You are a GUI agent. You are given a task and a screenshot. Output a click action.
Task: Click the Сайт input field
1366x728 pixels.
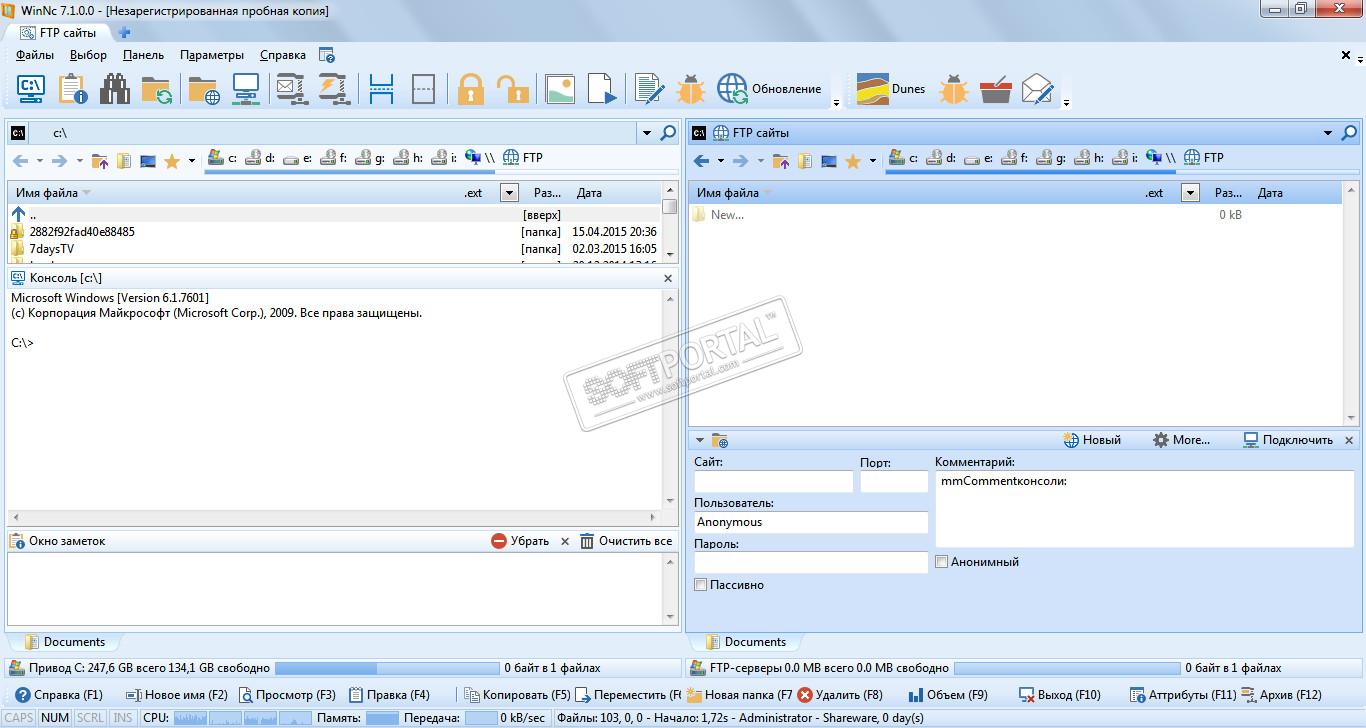point(773,481)
